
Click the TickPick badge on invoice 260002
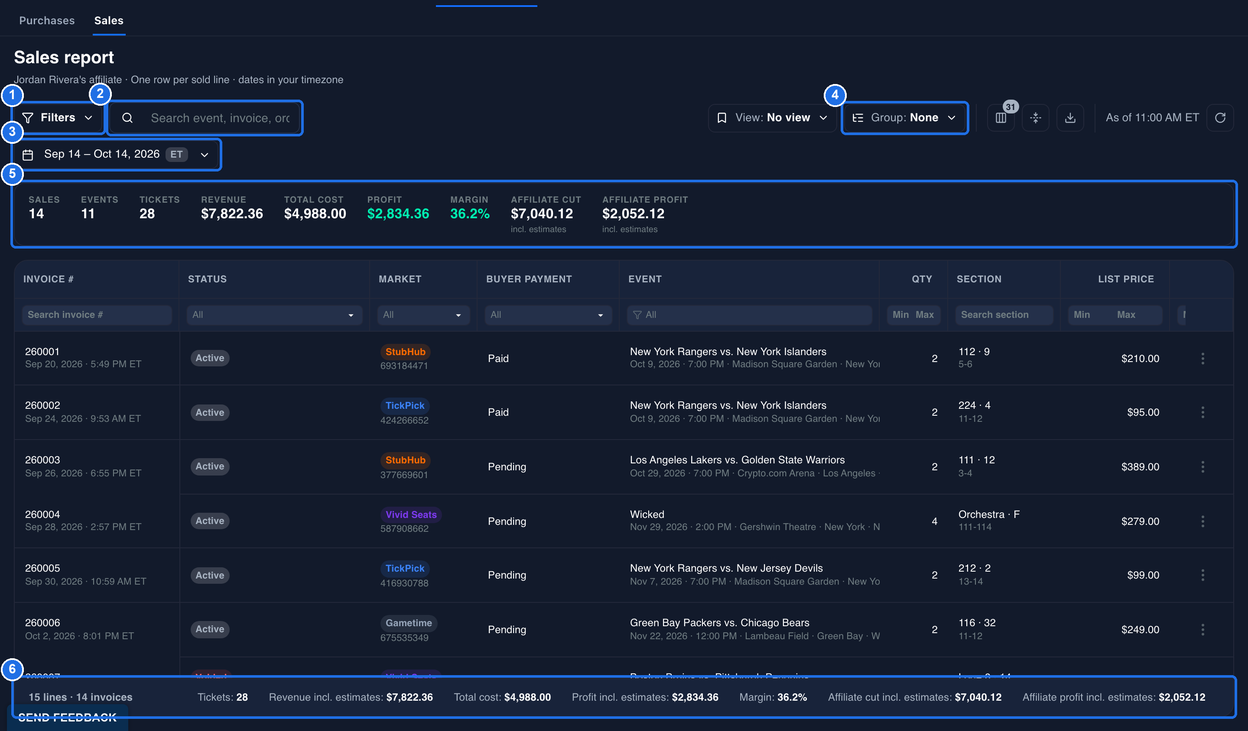click(x=405, y=406)
